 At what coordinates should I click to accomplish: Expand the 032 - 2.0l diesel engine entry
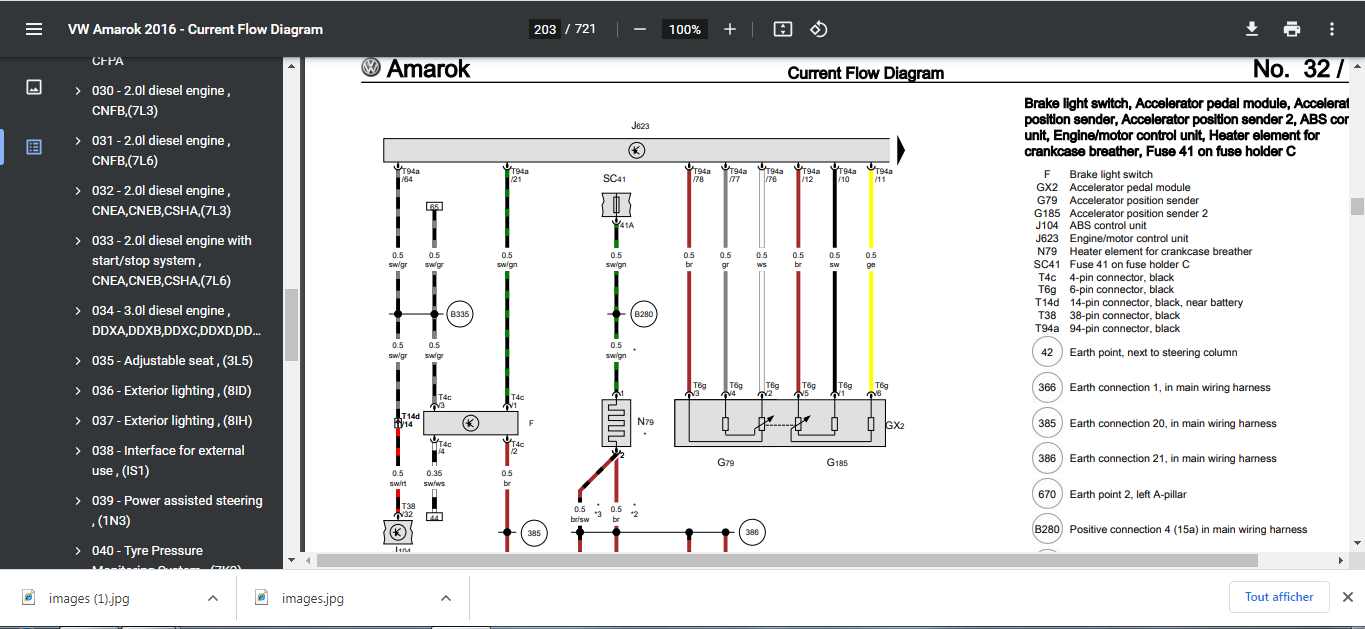coord(78,191)
